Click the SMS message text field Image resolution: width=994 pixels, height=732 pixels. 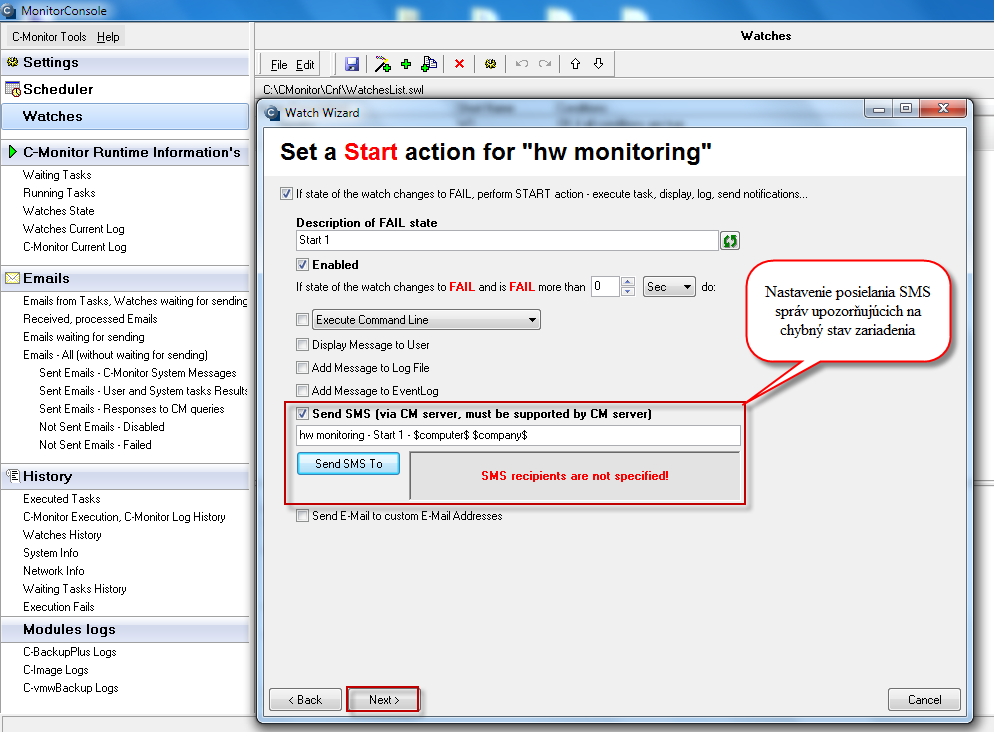point(518,435)
